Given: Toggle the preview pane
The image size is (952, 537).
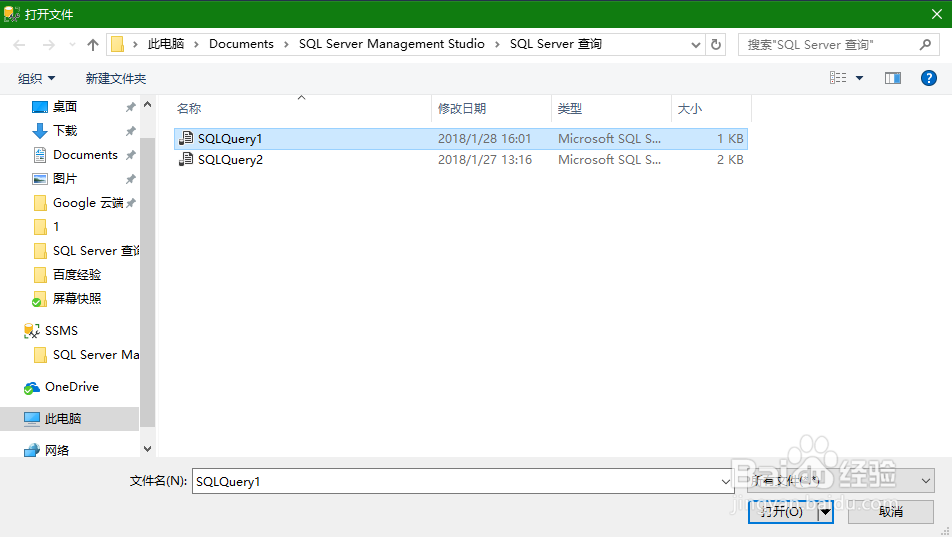Looking at the screenshot, I should (x=892, y=78).
